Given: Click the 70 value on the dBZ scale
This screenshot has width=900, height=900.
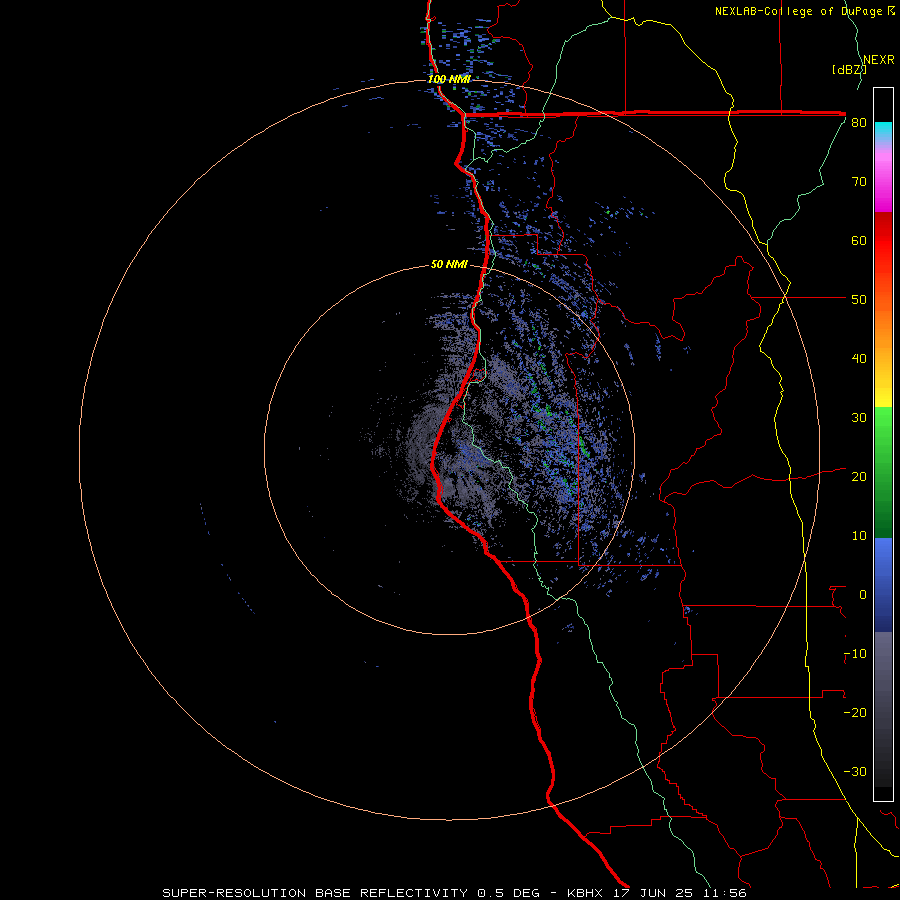Looking at the screenshot, I should coord(859,182).
